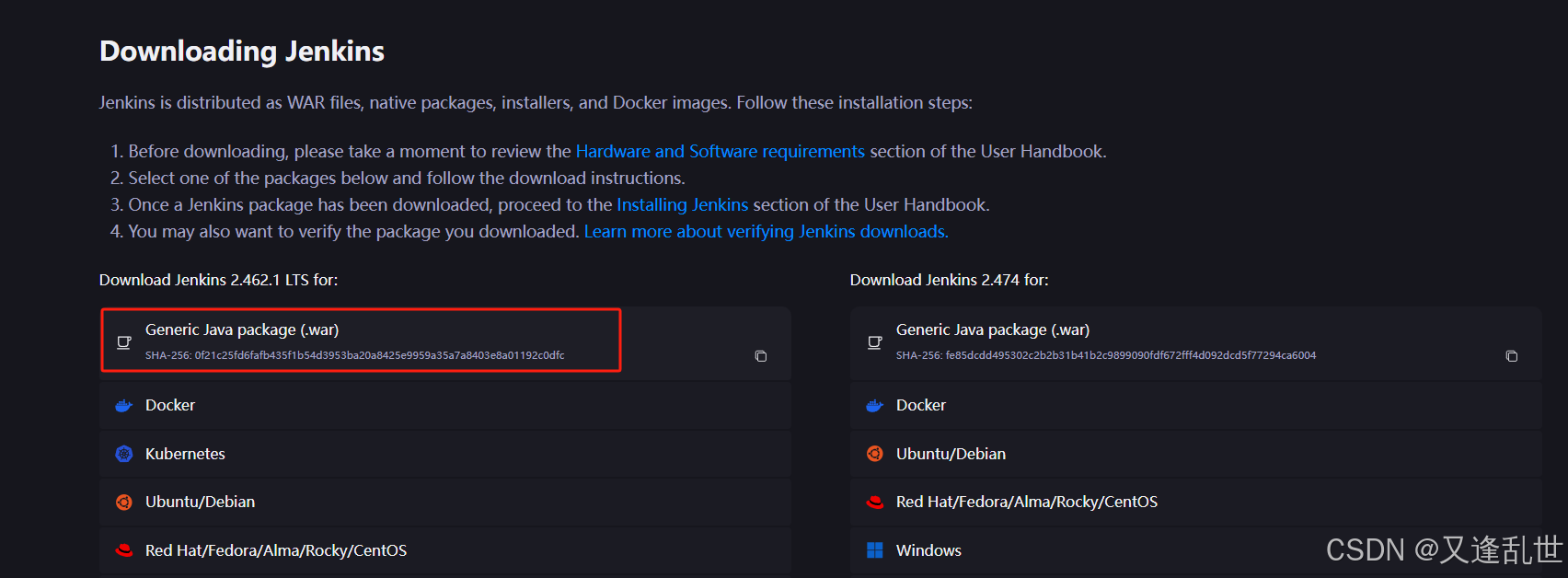
Task: Download 2.474 Generic Java package (.war)
Action: [x=1196, y=342]
